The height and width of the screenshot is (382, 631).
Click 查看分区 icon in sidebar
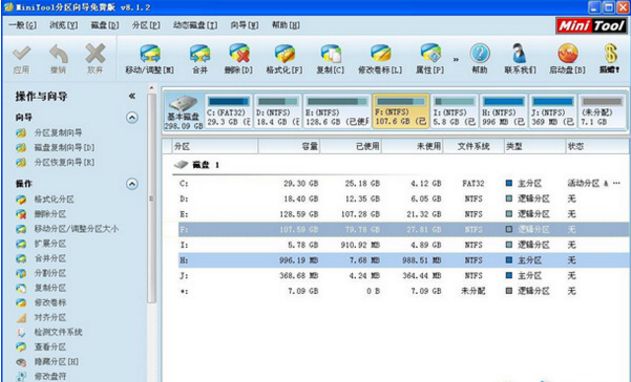coord(21,347)
